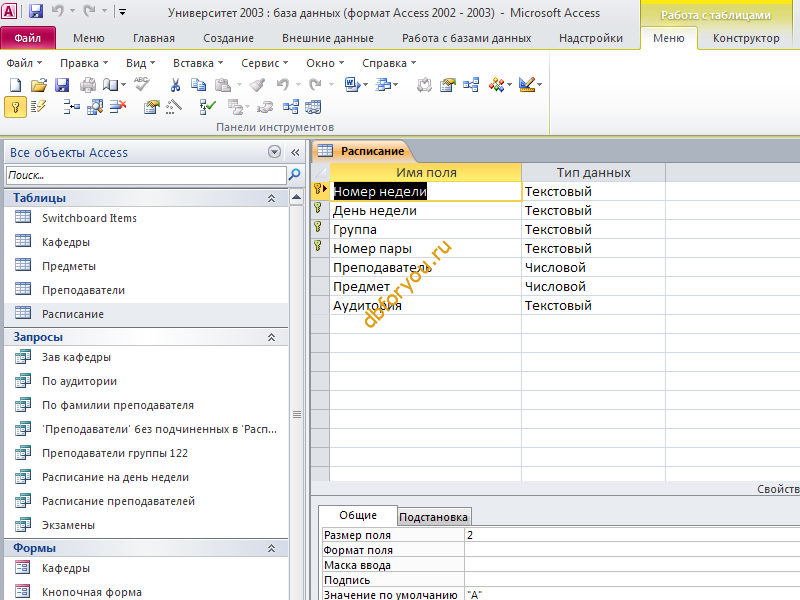Open the Преподаватели table
Screen dimensions: 800x600
click(83, 290)
